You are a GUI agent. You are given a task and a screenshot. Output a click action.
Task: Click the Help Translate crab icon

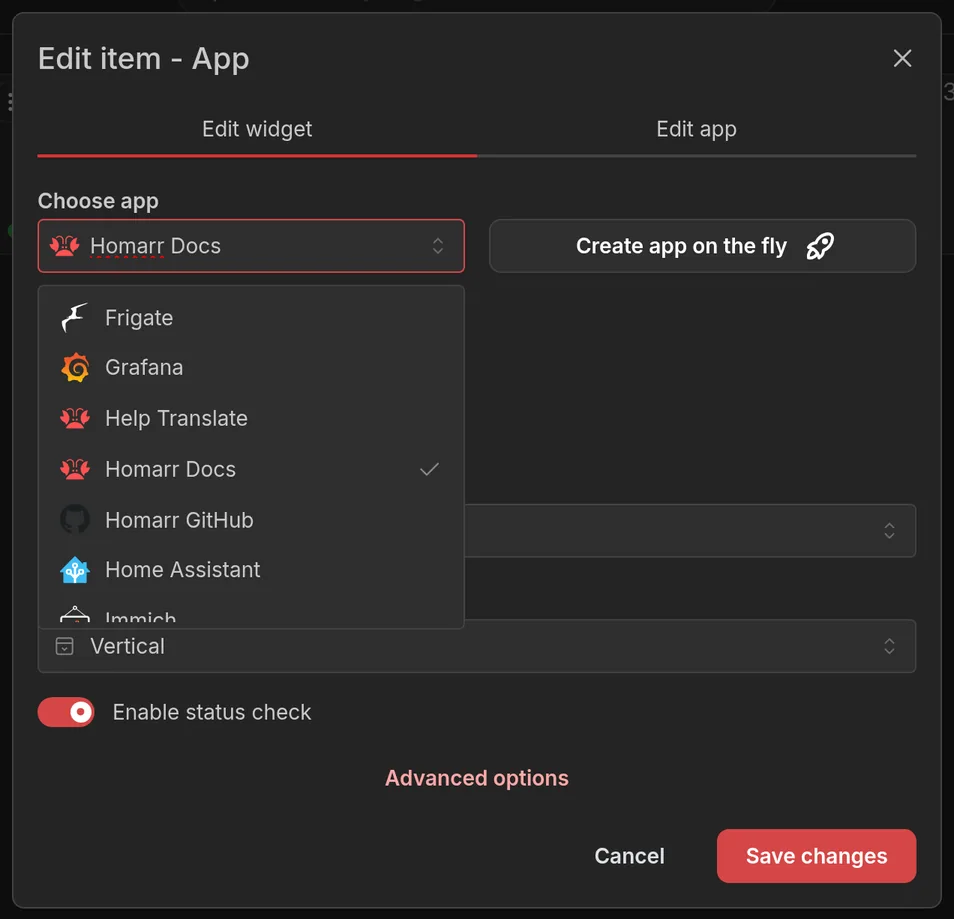coord(75,419)
